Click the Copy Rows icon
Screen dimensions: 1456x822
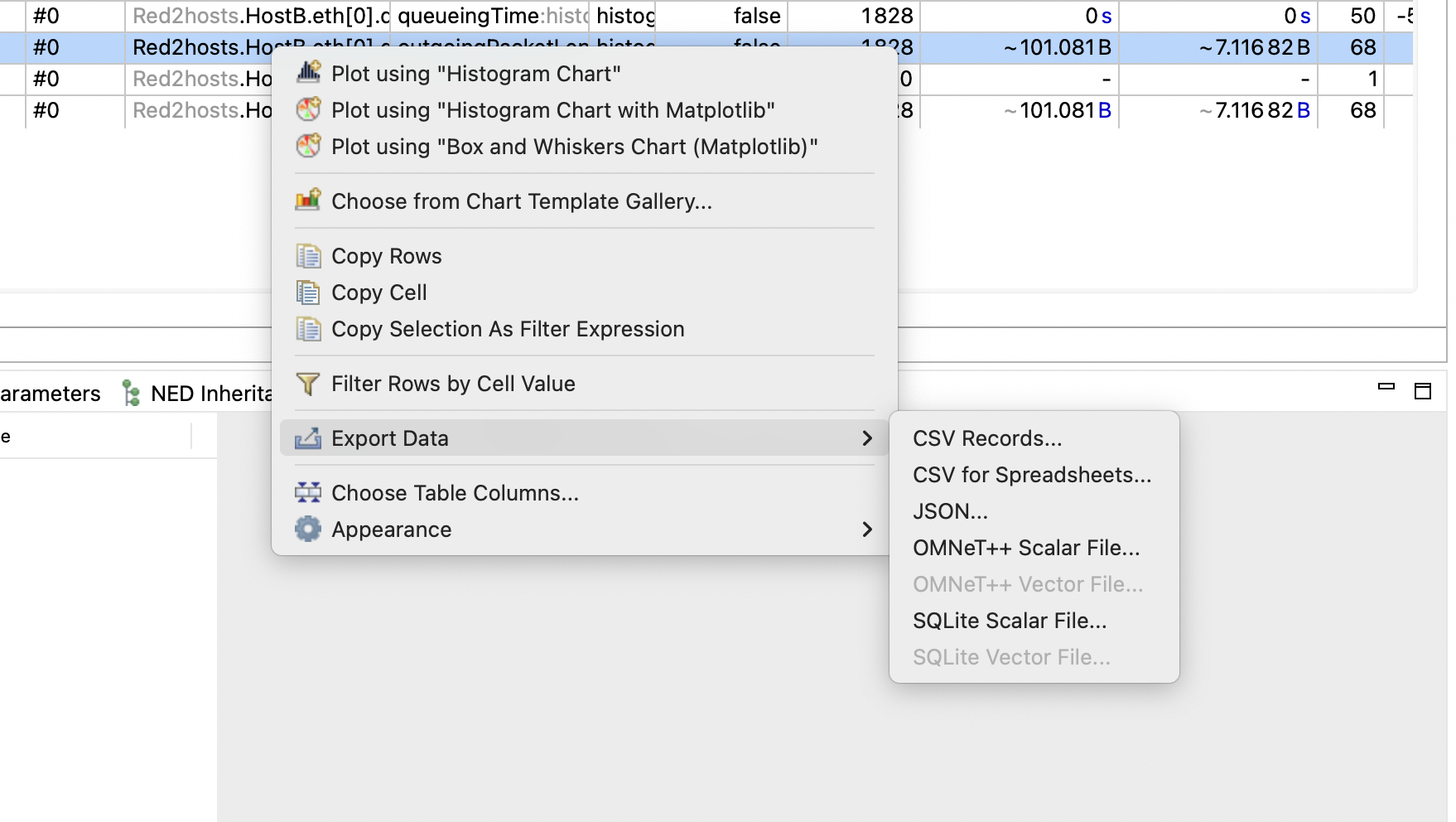(308, 255)
